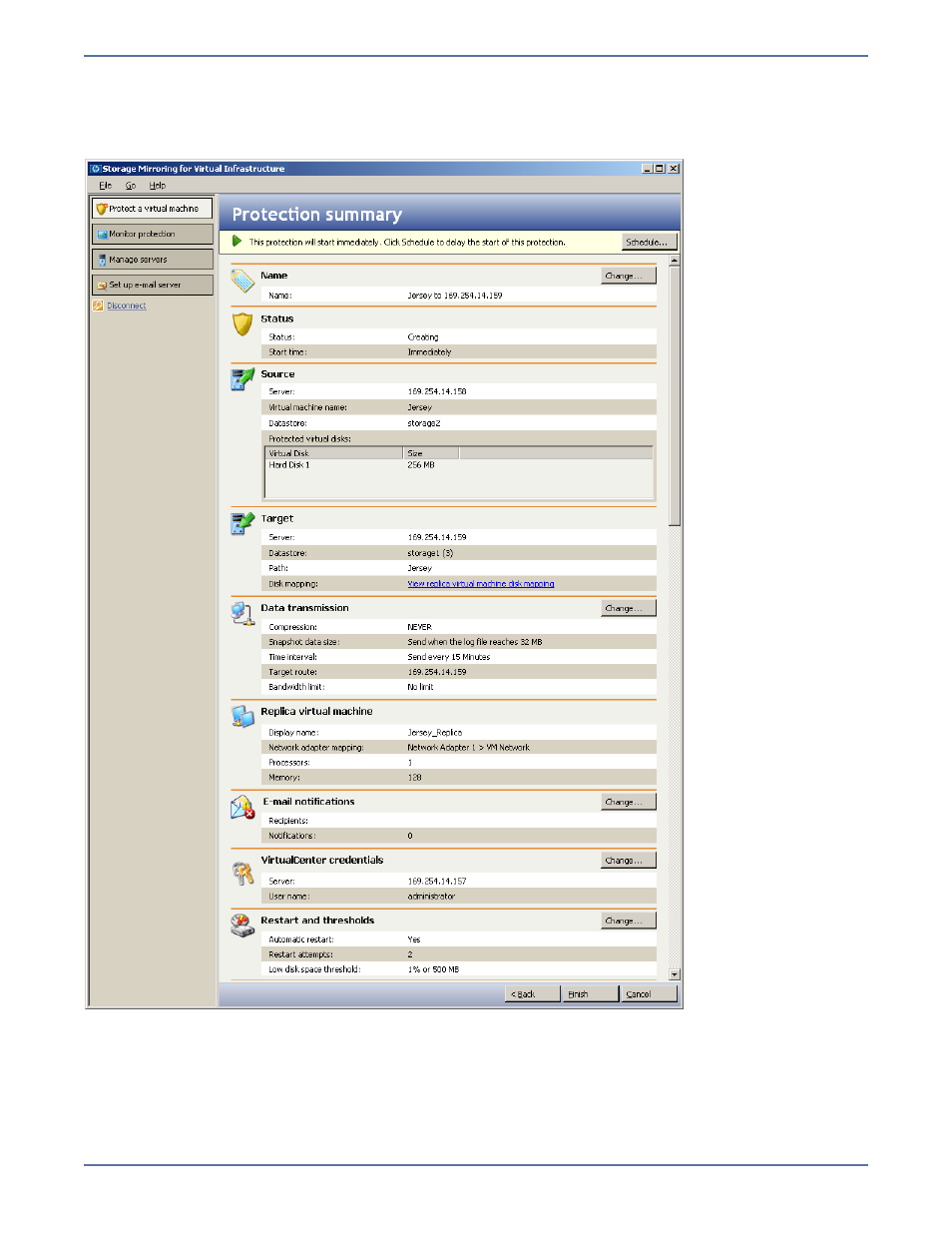Click the Disconnect link
The width and height of the screenshot is (952, 1233).
[x=127, y=306]
